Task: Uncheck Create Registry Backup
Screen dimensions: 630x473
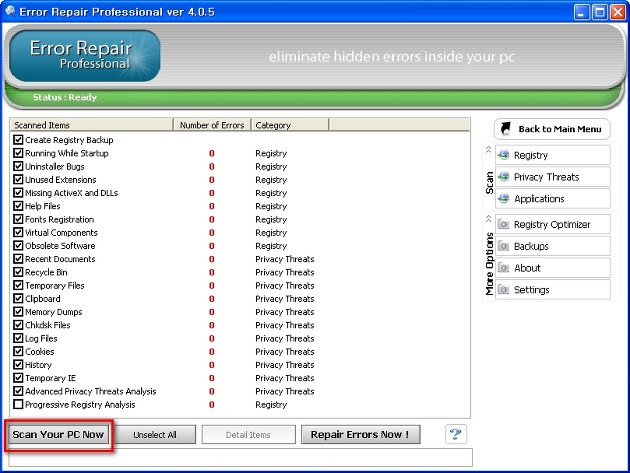Action: [18, 139]
